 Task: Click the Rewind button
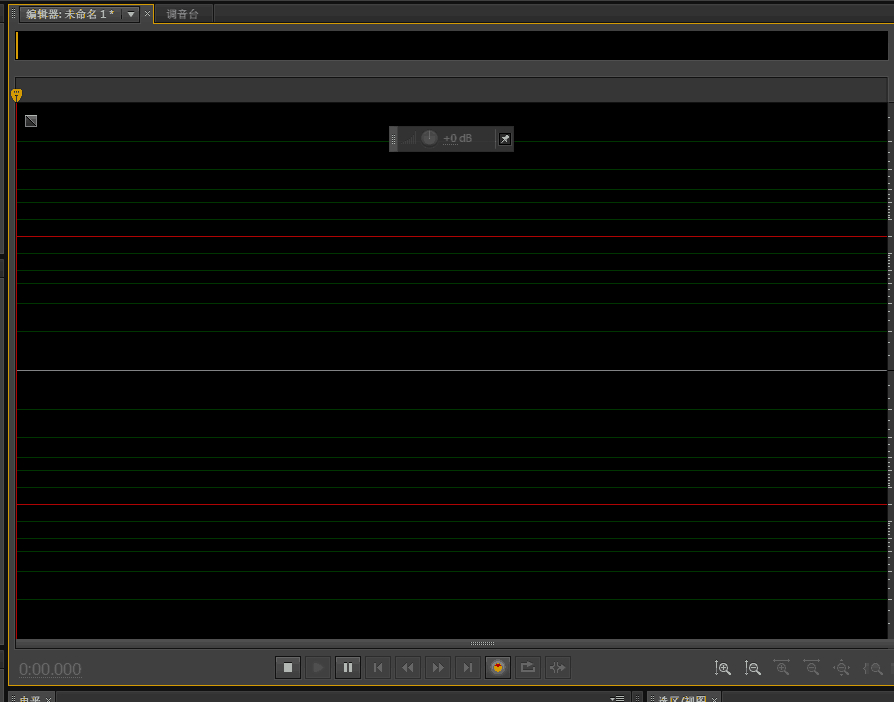coord(408,667)
